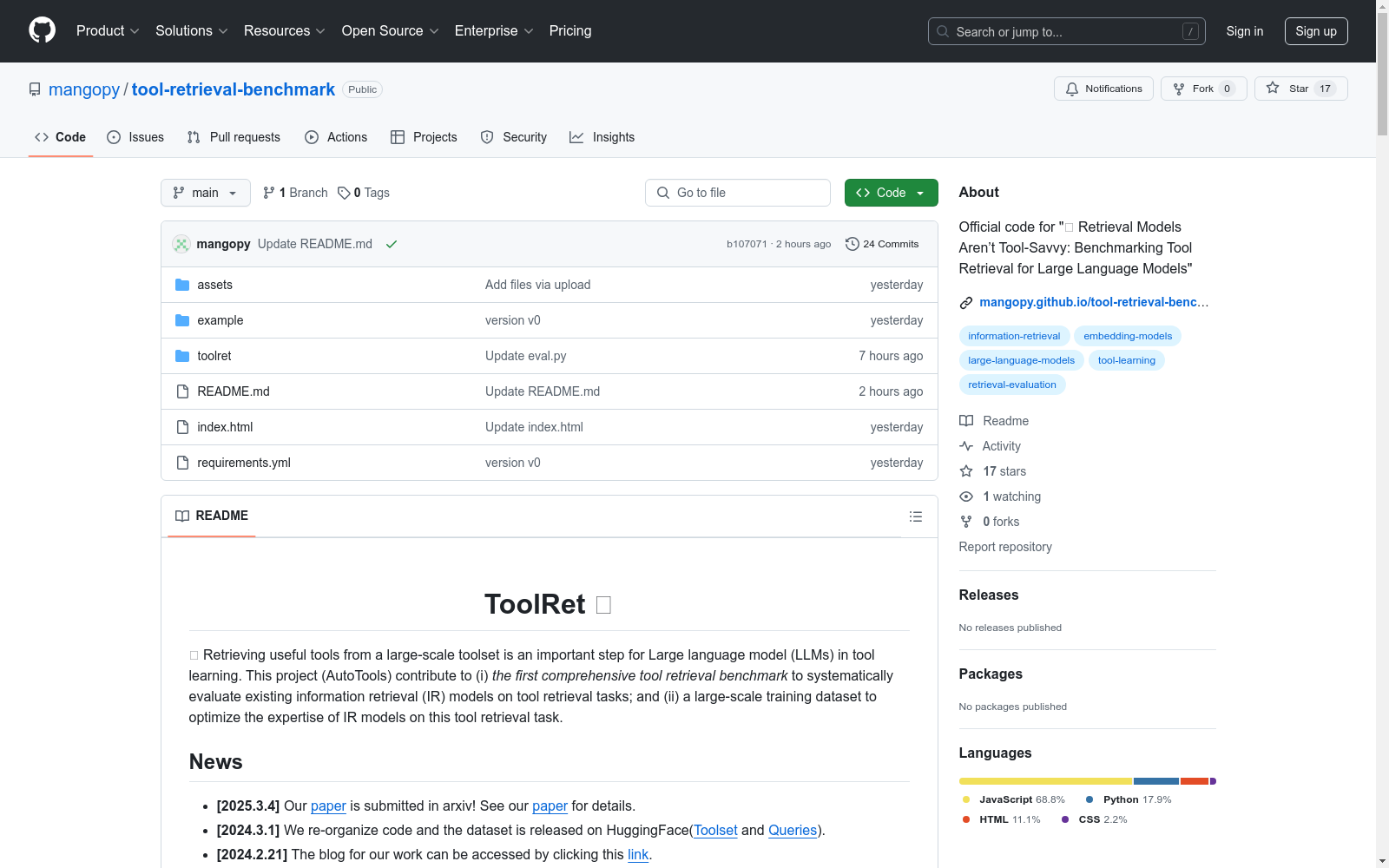The width and height of the screenshot is (1389, 868).
Task: Open the green Code dropdown button
Action: (891, 193)
